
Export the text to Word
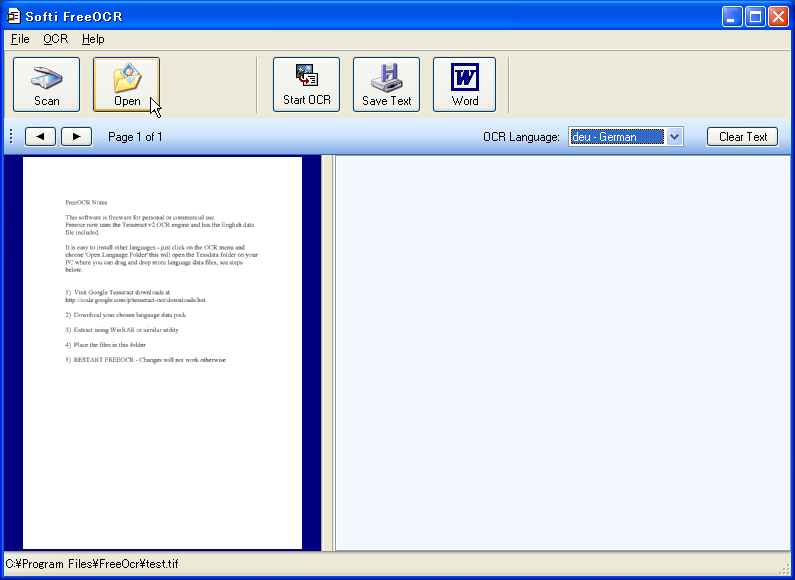[464, 84]
